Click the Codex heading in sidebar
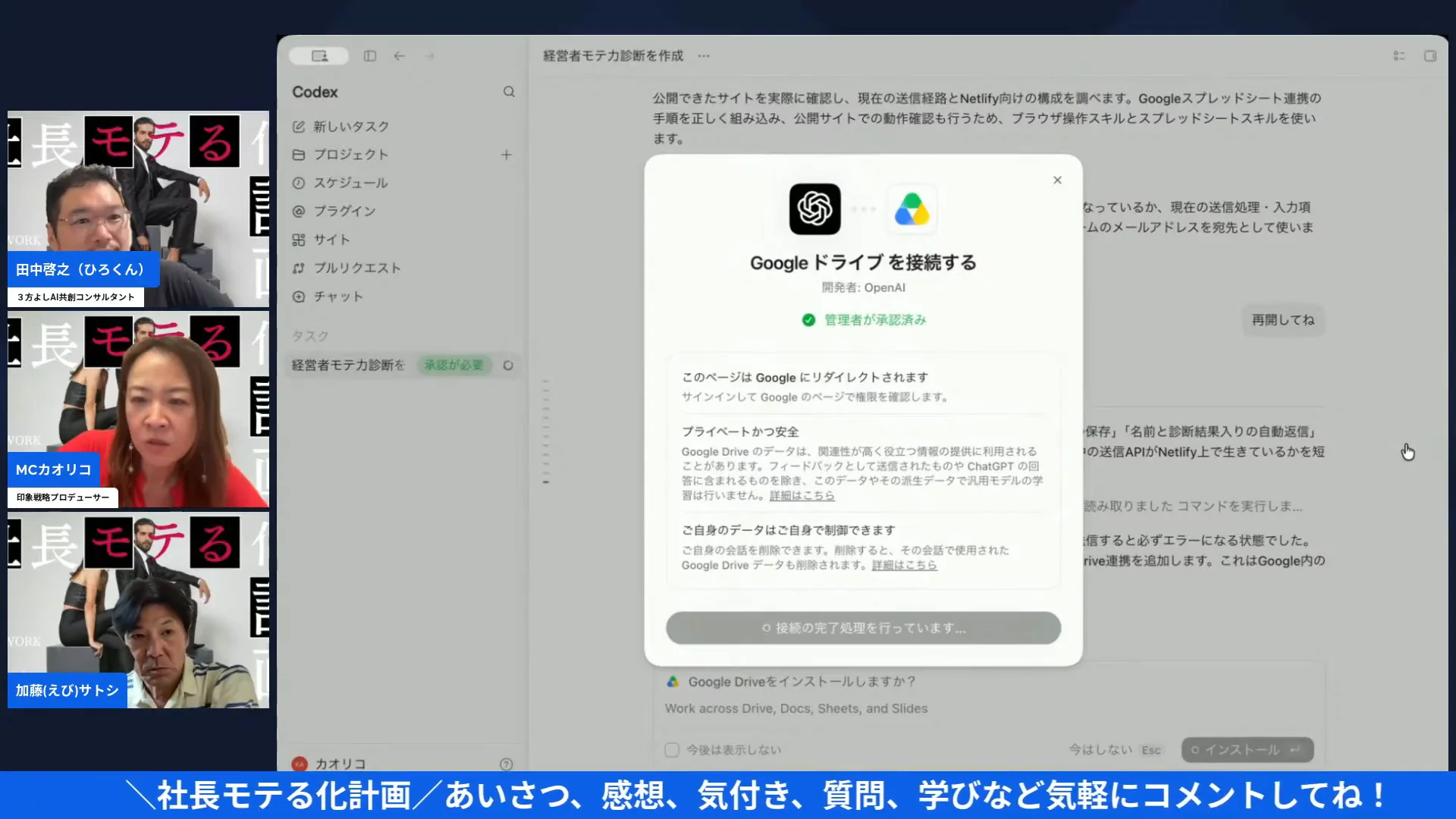The image size is (1456, 819). (x=315, y=92)
